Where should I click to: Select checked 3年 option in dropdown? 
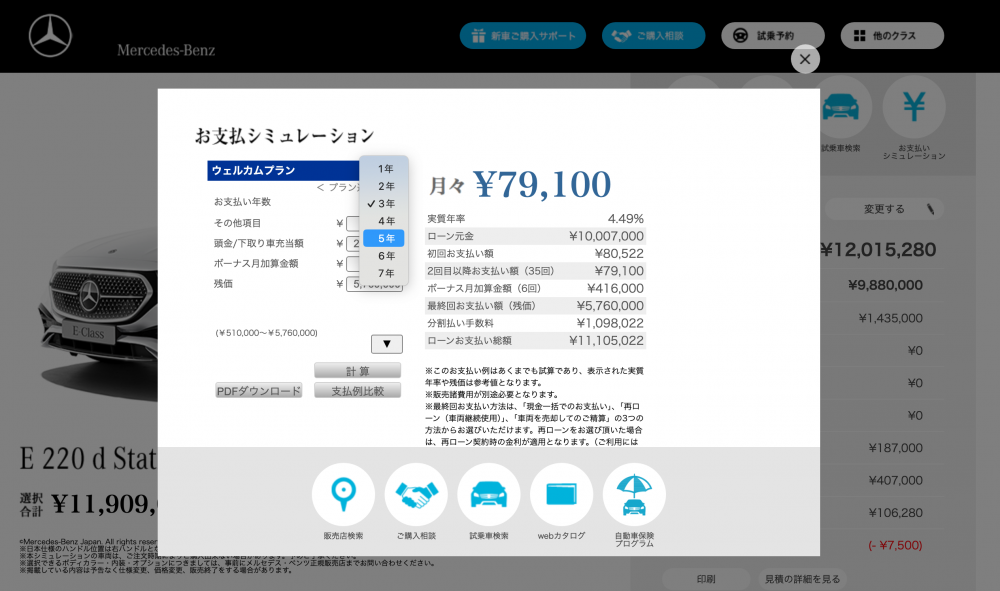(384, 203)
